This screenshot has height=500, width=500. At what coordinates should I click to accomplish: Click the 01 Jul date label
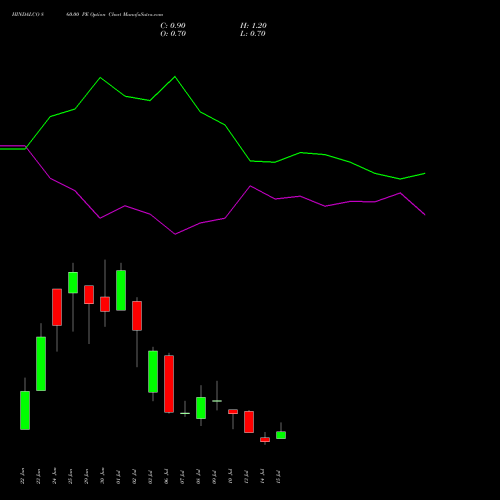point(118,477)
